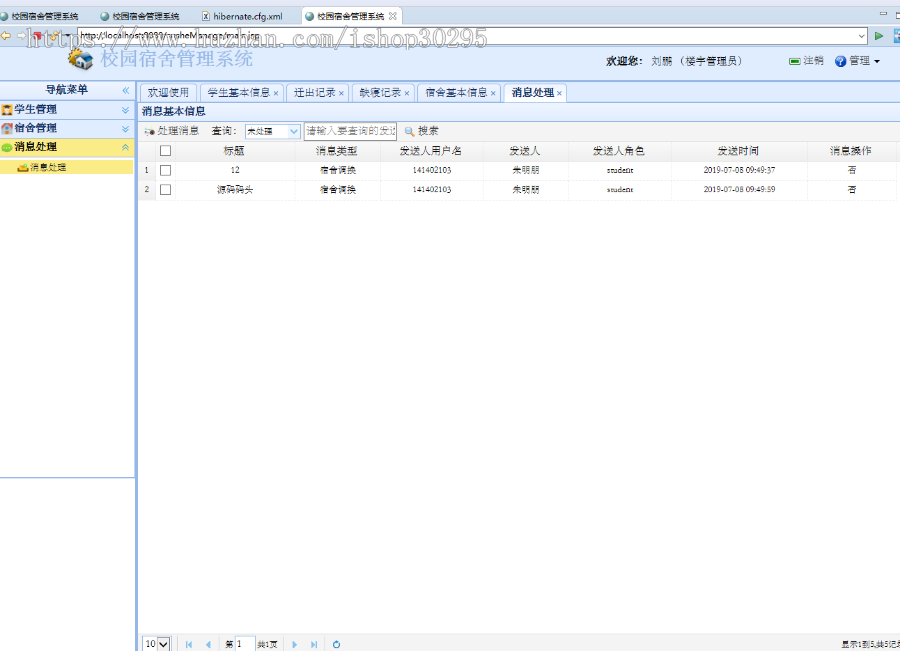900x651 pixels.
Task: Open the 未处理 query status dropdown
Action: pyautogui.click(x=293, y=131)
